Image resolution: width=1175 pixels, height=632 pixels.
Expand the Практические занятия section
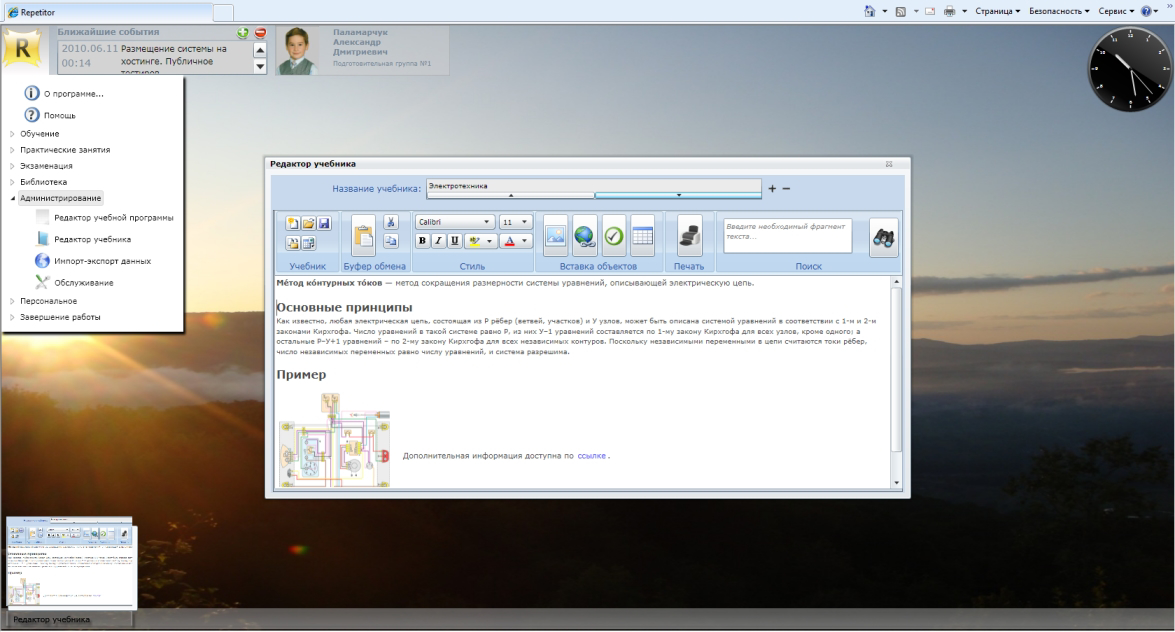click(x=13, y=150)
